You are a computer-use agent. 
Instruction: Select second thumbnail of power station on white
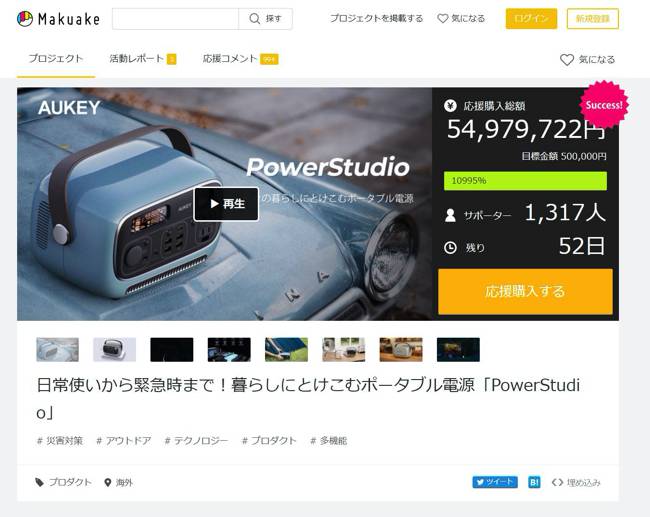click(x=114, y=350)
